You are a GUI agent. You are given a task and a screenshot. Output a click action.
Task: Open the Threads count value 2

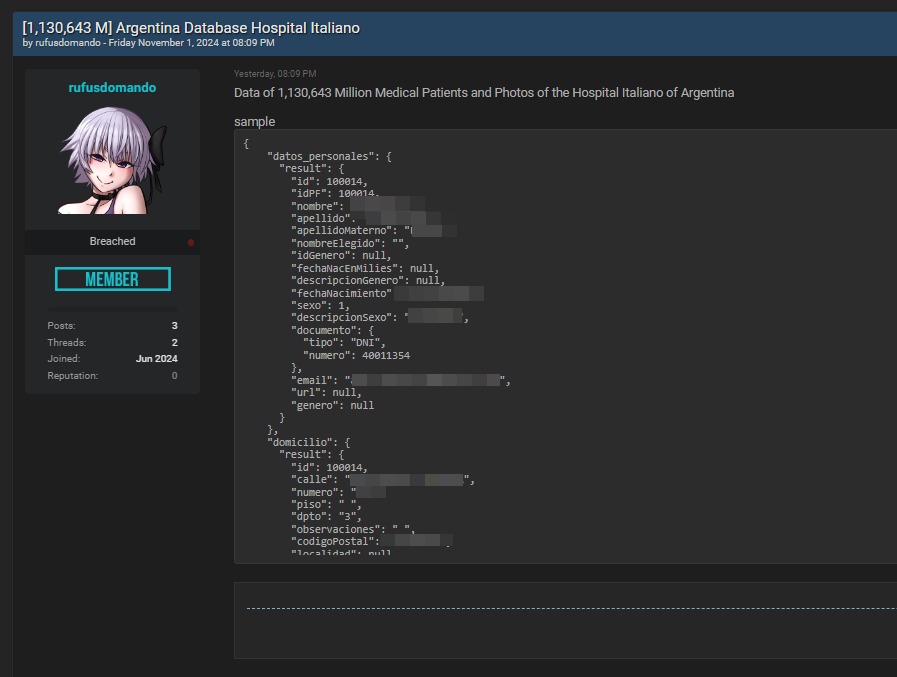point(174,343)
